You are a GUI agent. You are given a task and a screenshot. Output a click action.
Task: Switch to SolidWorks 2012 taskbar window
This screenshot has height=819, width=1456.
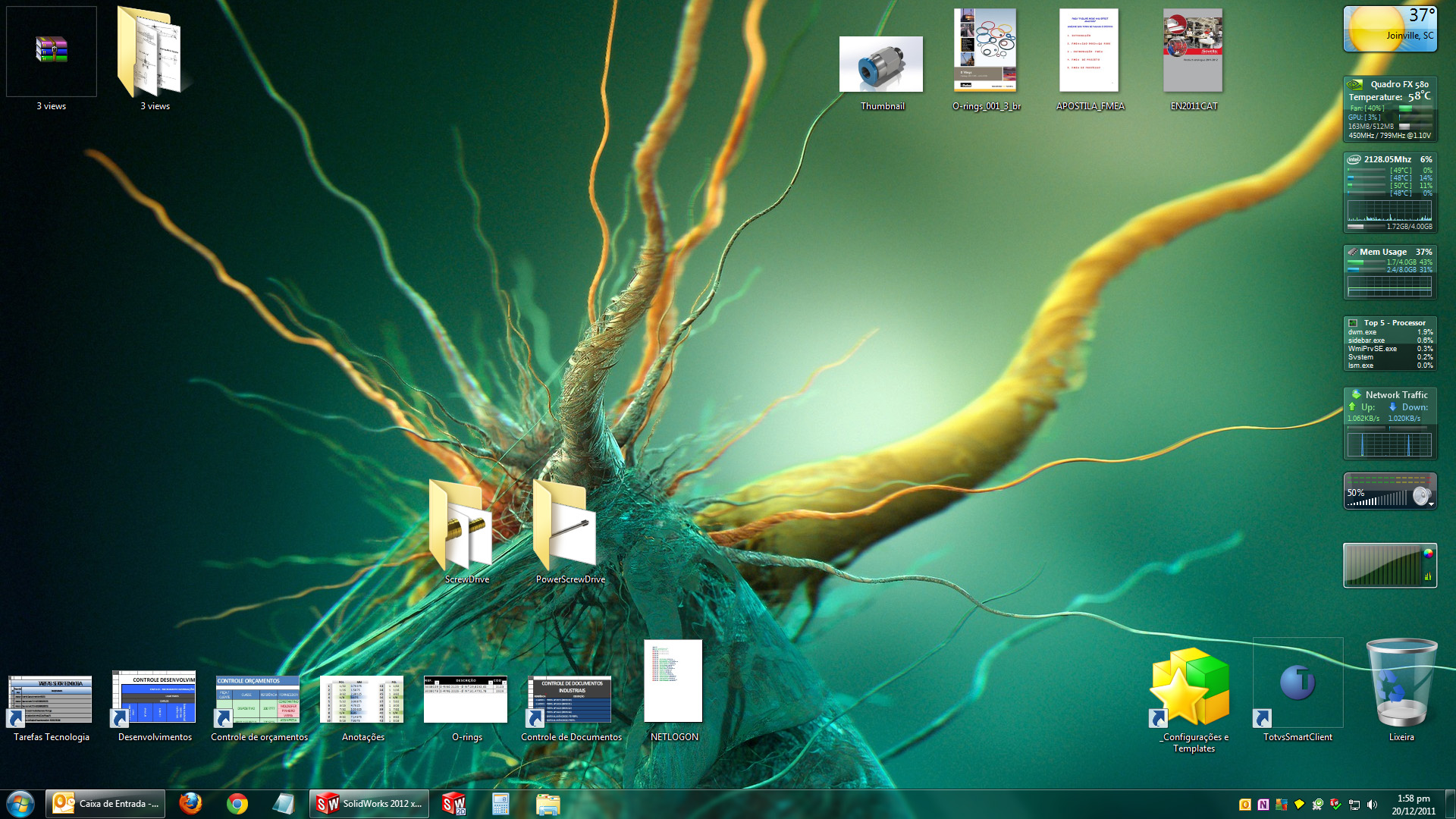pos(369,804)
